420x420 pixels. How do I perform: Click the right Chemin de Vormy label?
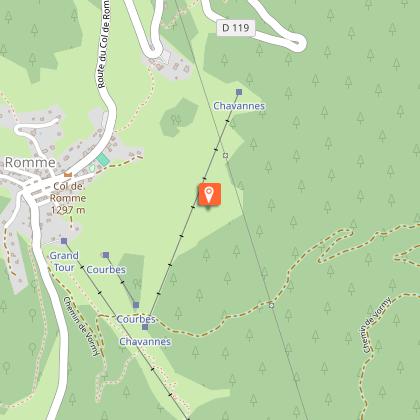pyautogui.click(x=377, y=325)
